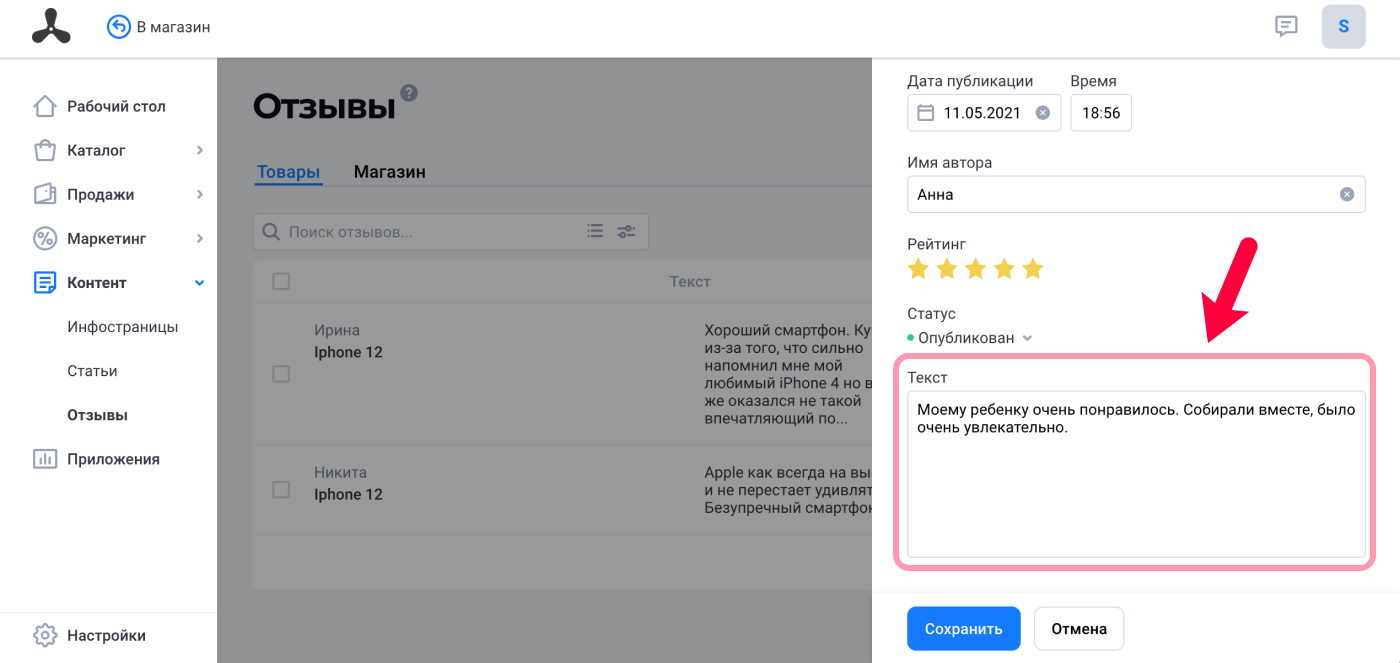
Task: Click the Сохранить button
Action: tap(964, 629)
